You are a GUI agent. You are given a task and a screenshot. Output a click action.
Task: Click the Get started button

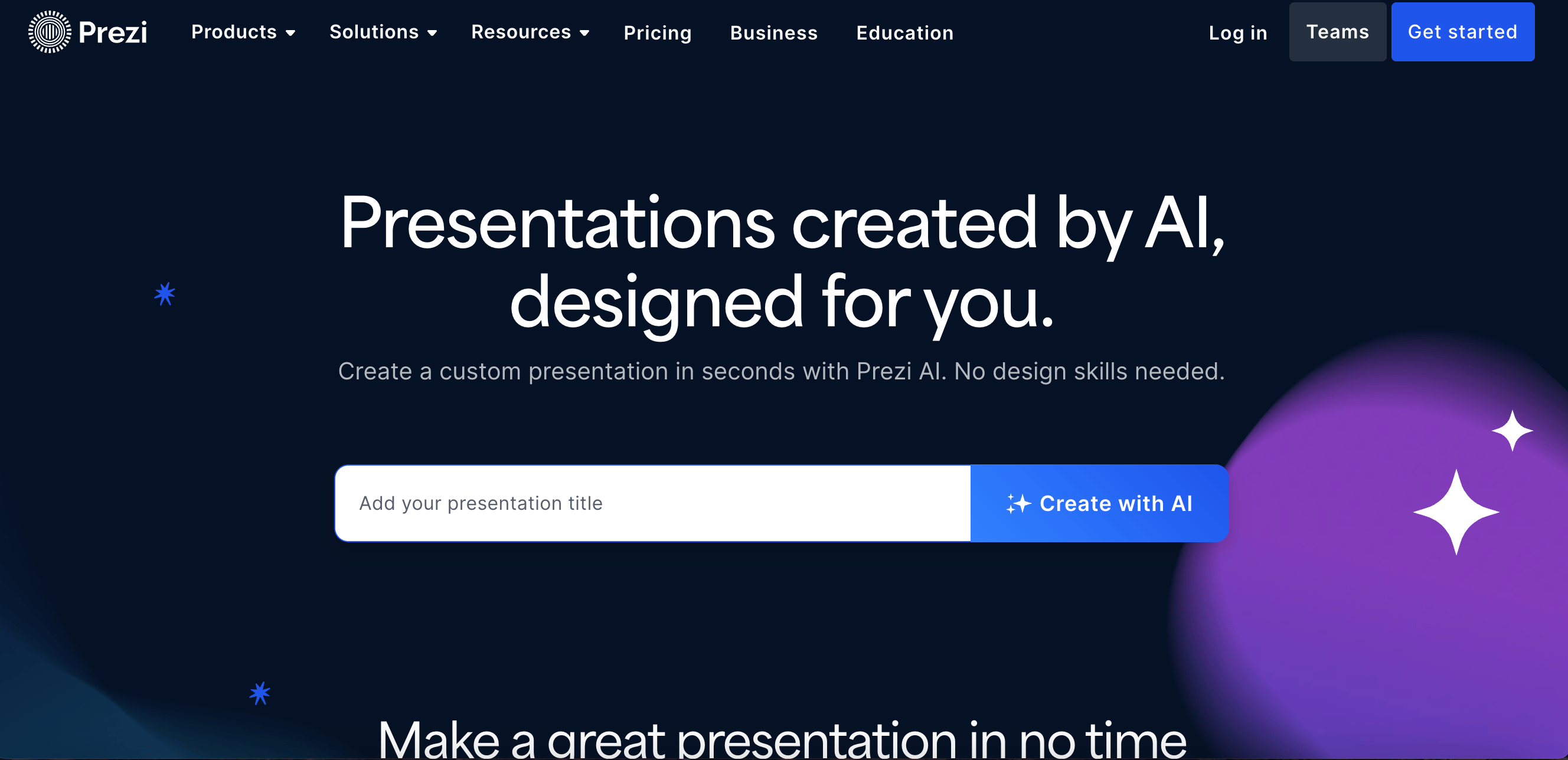point(1462,32)
